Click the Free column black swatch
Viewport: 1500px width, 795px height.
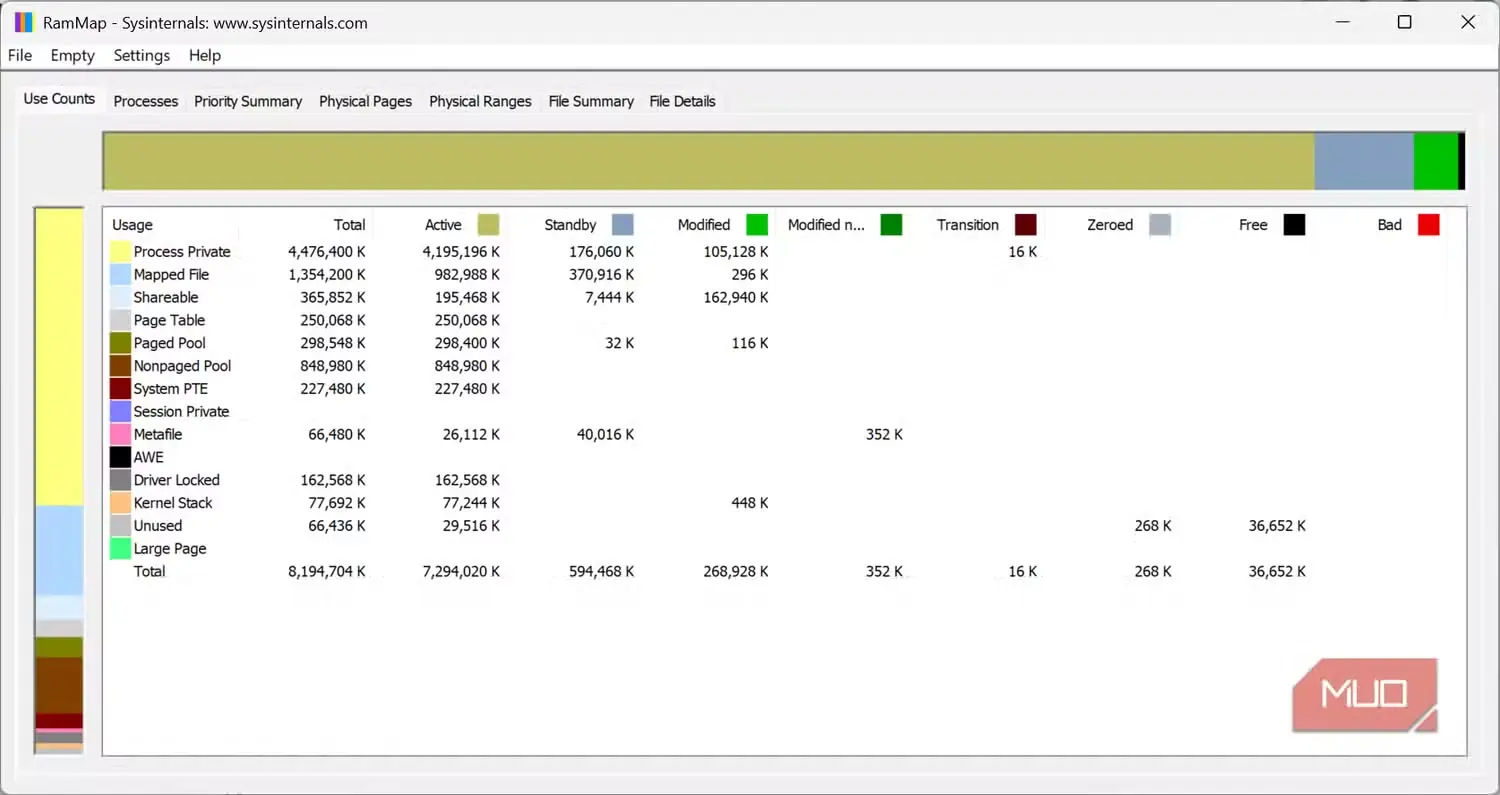click(1295, 225)
